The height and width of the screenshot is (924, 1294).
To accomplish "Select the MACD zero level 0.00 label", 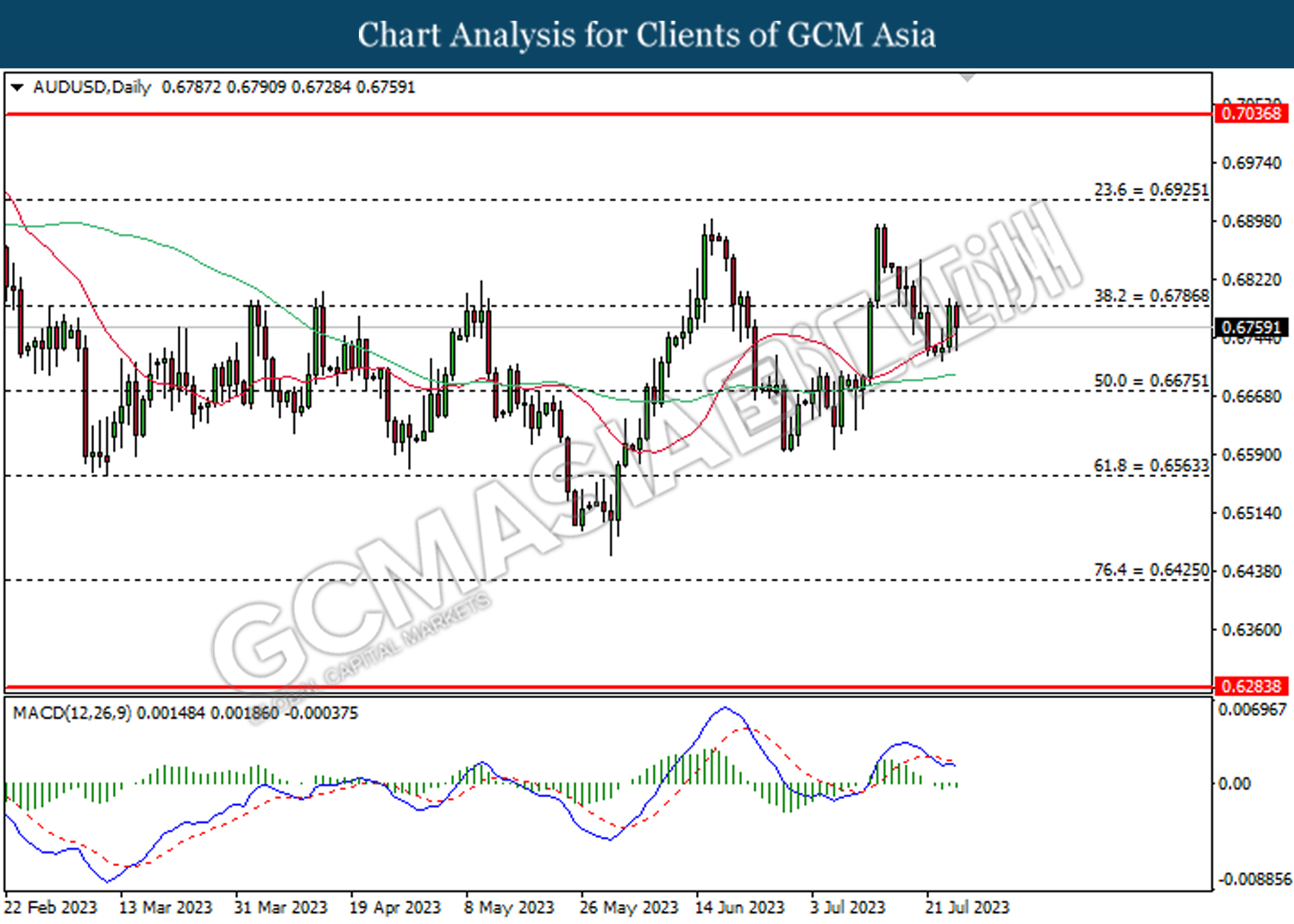I will click(1234, 783).
